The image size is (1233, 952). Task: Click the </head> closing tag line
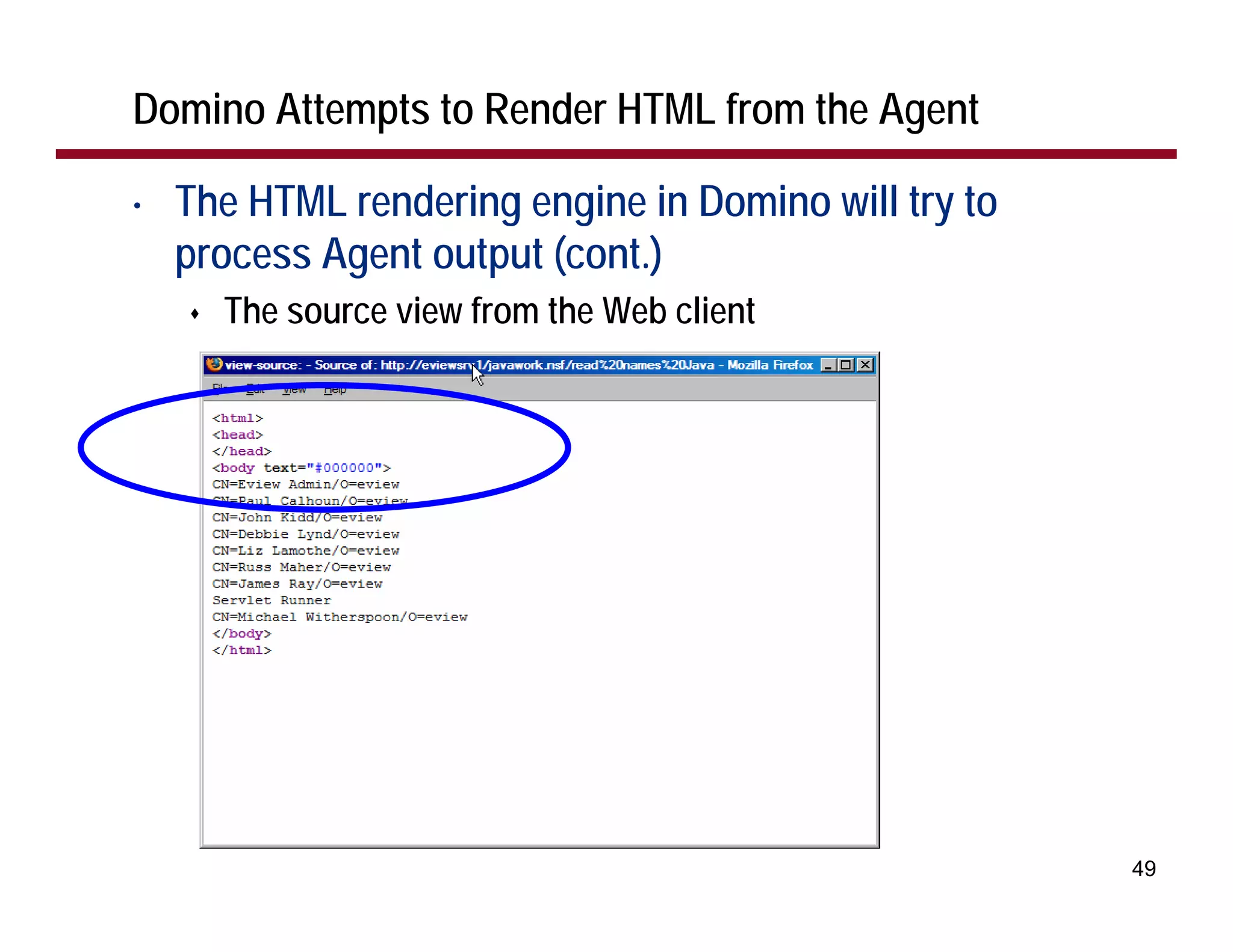[x=242, y=451]
